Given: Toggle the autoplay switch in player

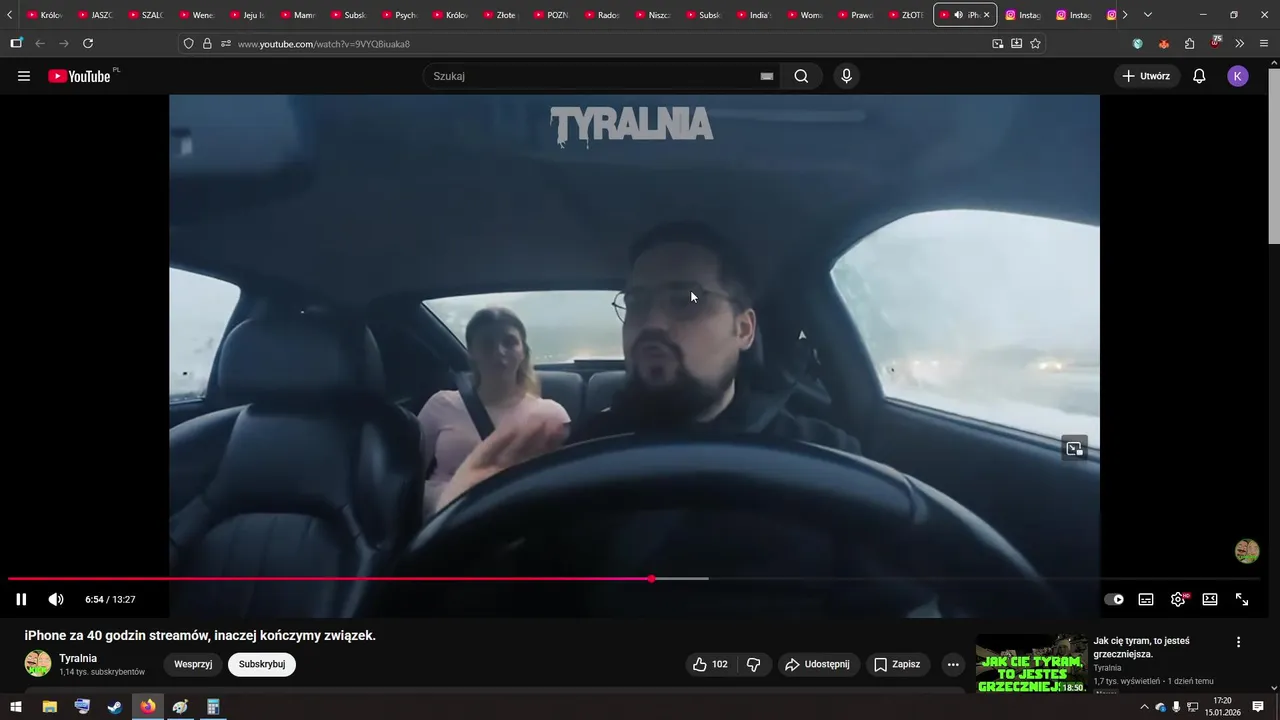Looking at the screenshot, I should point(1114,599).
